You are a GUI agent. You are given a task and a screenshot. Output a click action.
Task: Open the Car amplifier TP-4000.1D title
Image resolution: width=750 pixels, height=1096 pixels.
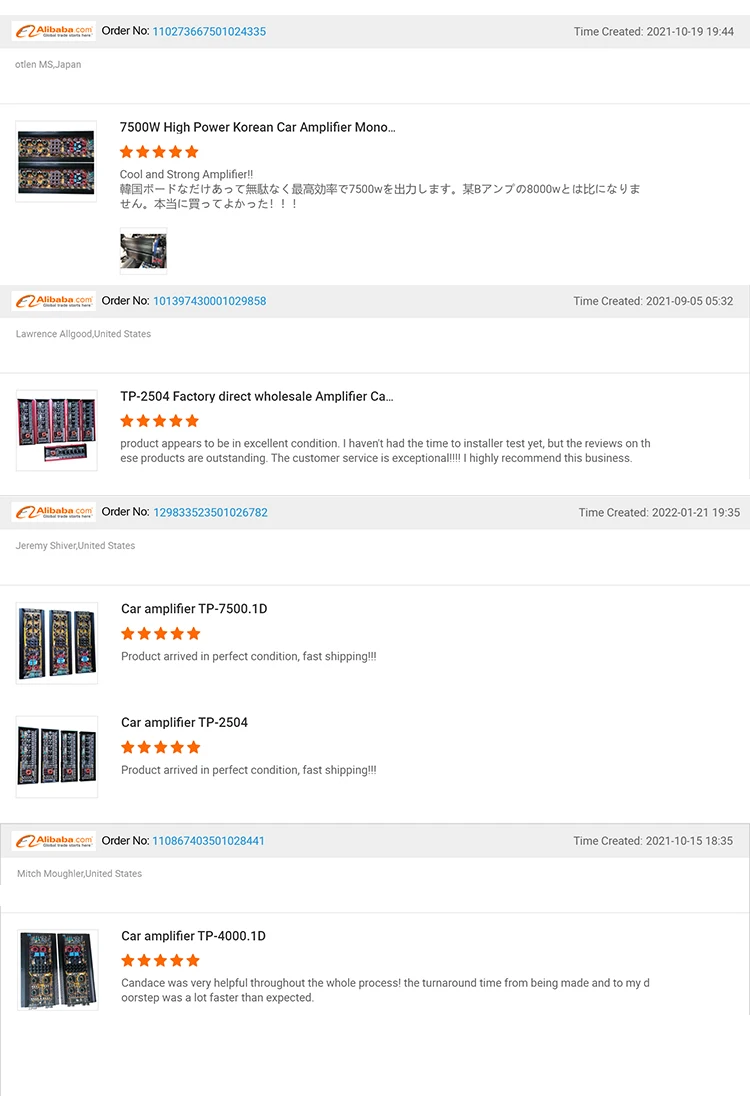click(194, 936)
